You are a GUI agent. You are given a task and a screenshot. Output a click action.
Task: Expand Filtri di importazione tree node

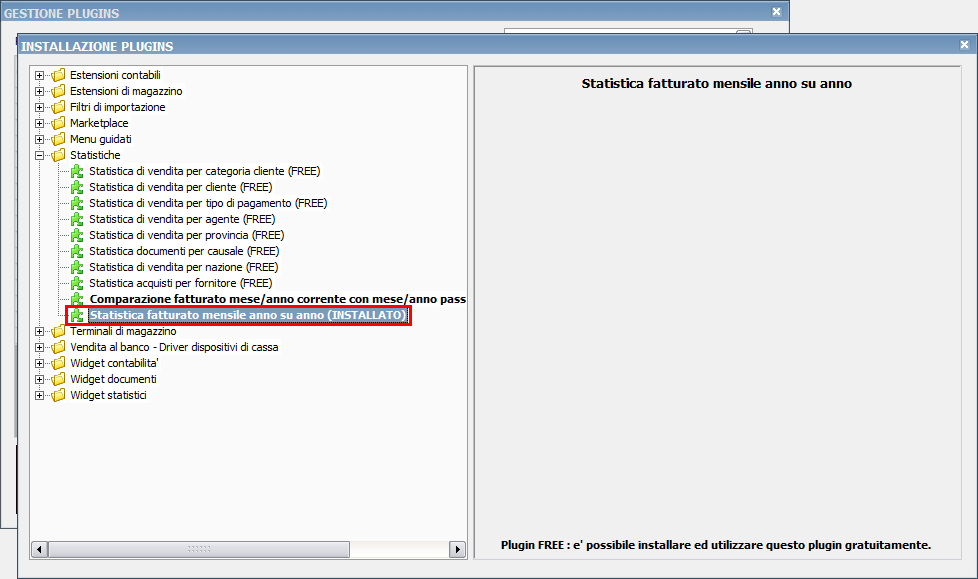coord(39,107)
